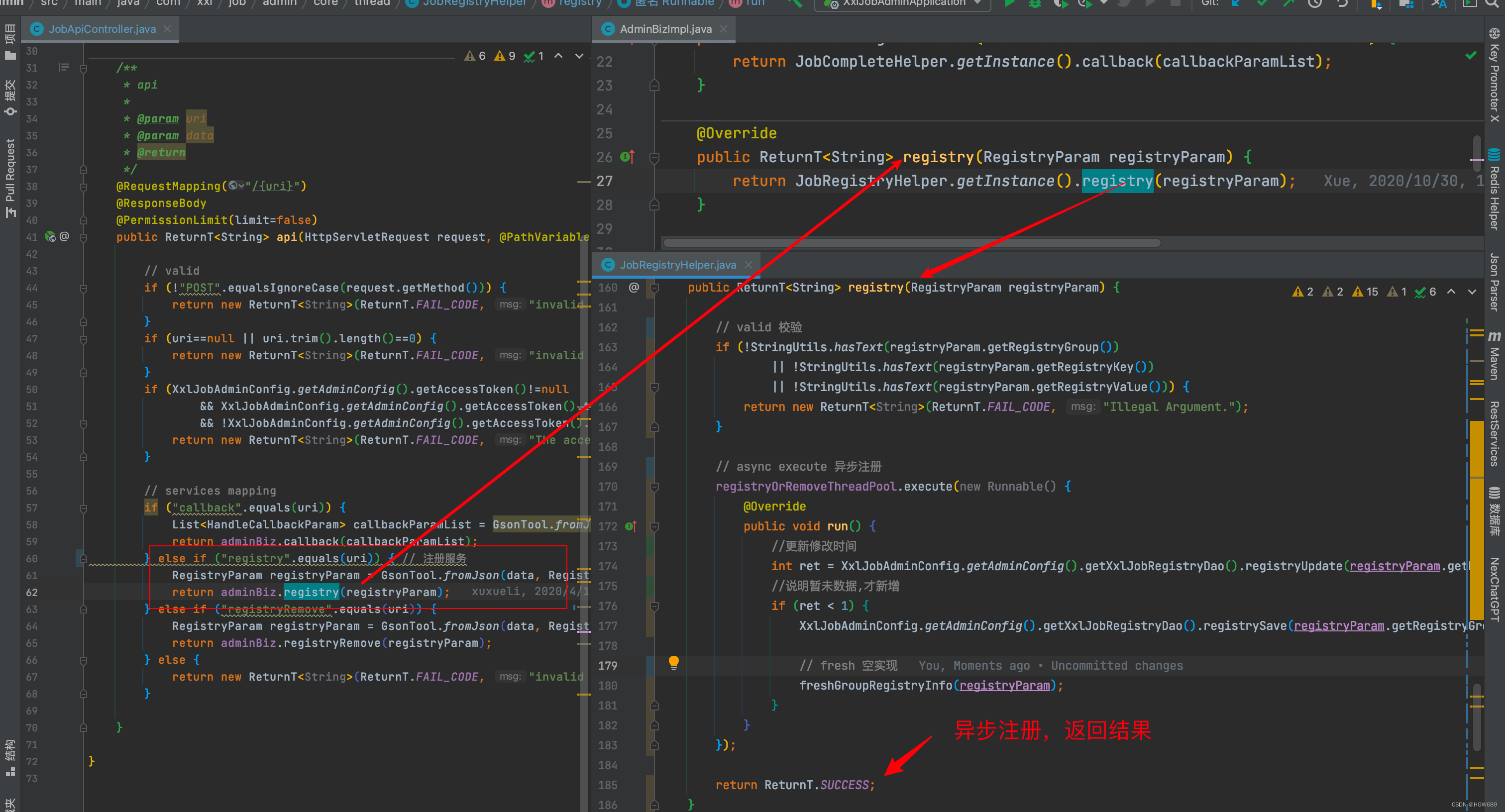Fold the execute Runnable block at line 170
Viewport: 1505px width, 812px height.
point(654,487)
